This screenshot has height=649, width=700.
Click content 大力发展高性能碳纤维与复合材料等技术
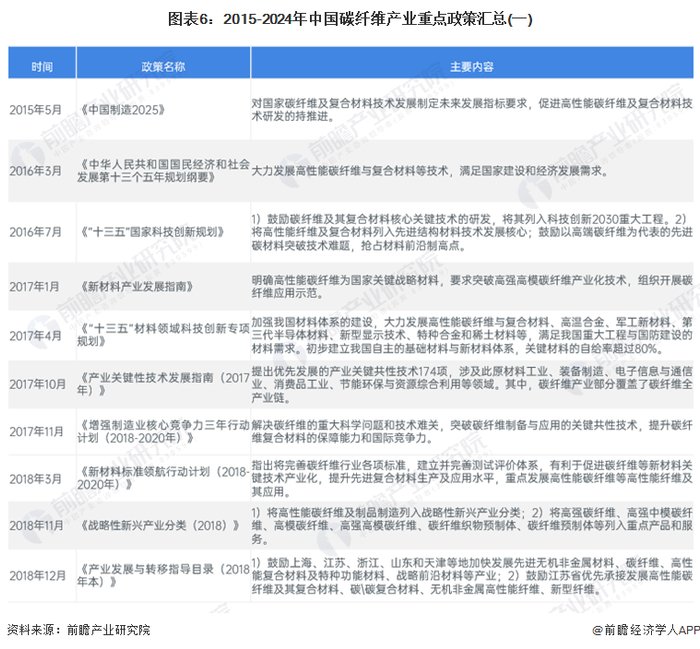430,171
